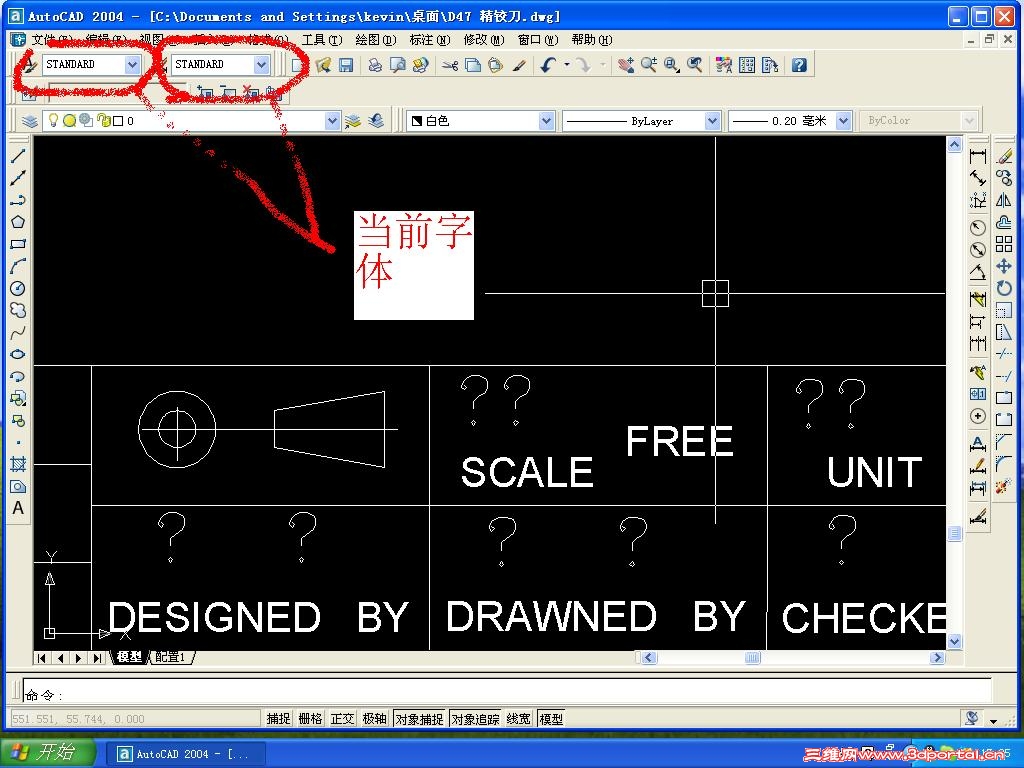Toggle 对象追踪 object tracking in status bar
1024x768 pixels.
click(x=475, y=719)
